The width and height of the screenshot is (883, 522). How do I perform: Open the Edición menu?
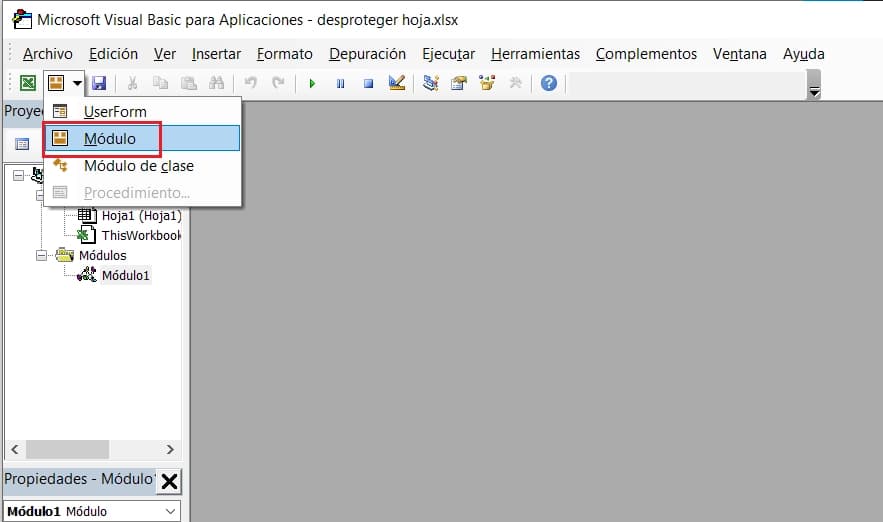coord(113,53)
